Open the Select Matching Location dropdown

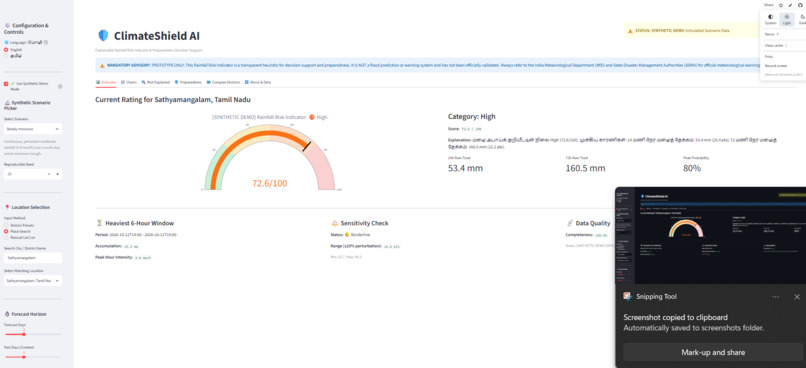(32, 281)
